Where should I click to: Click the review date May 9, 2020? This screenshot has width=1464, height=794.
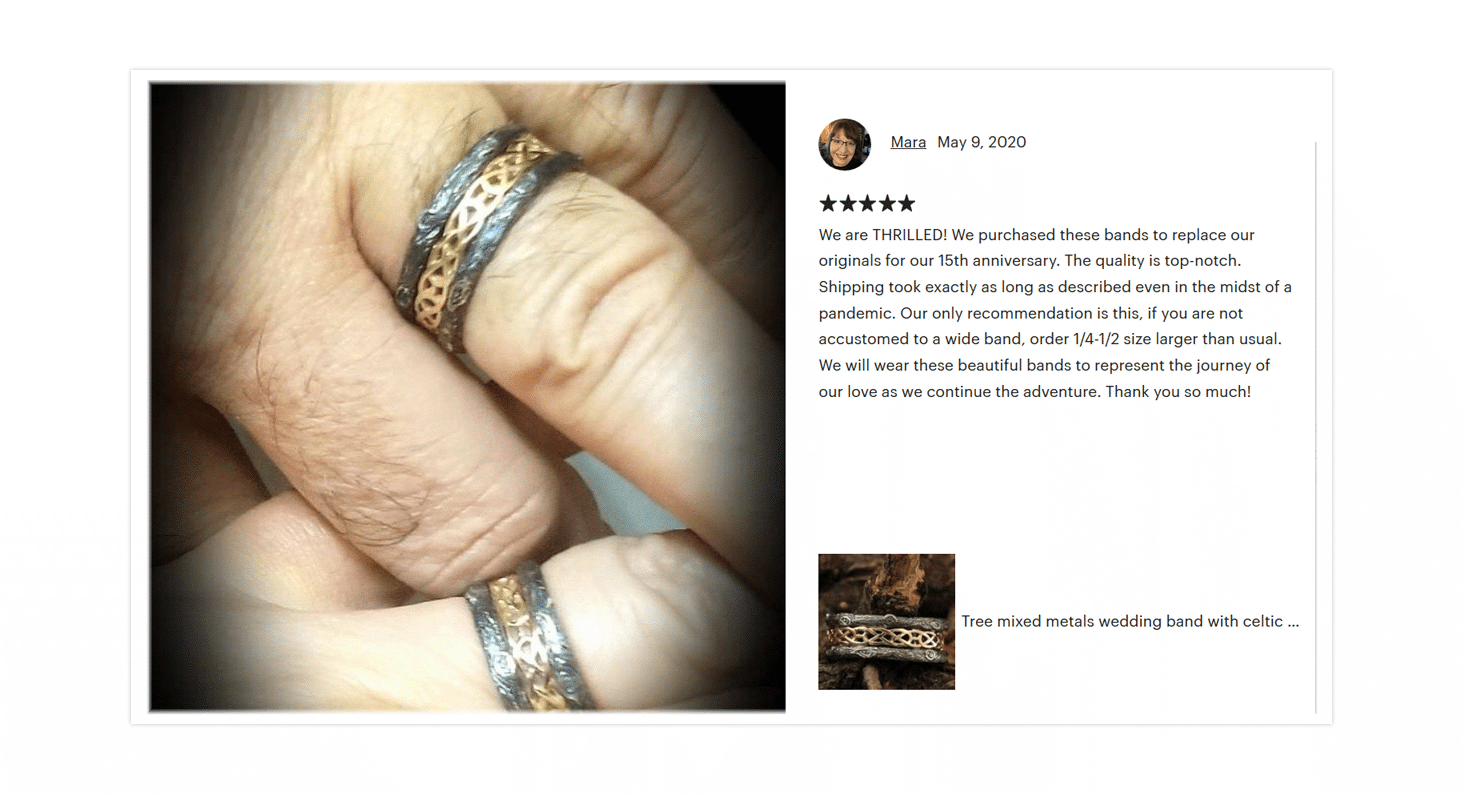tap(981, 142)
